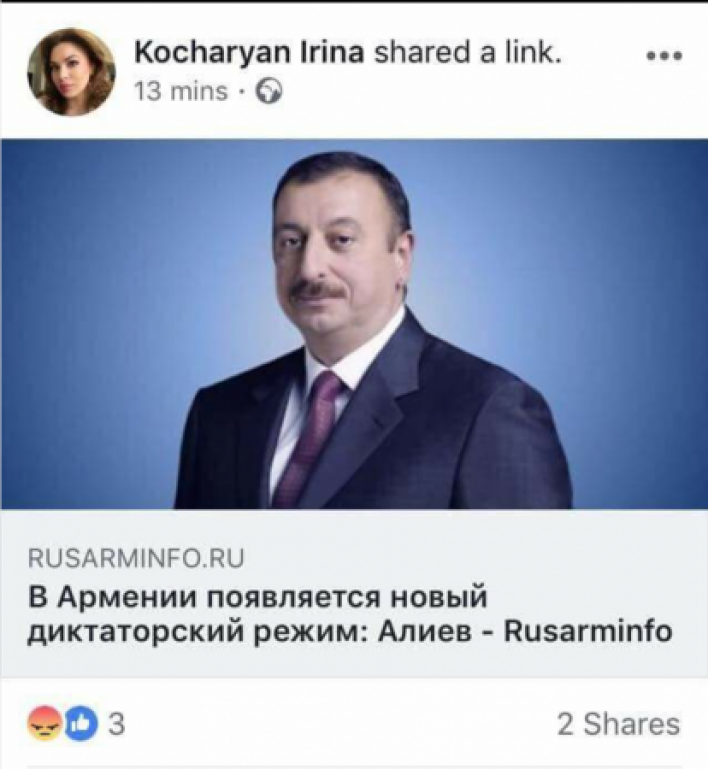Viewport: 708px width, 769px height.
Task: Click the reaction count number 3
Action: point(116,724)
